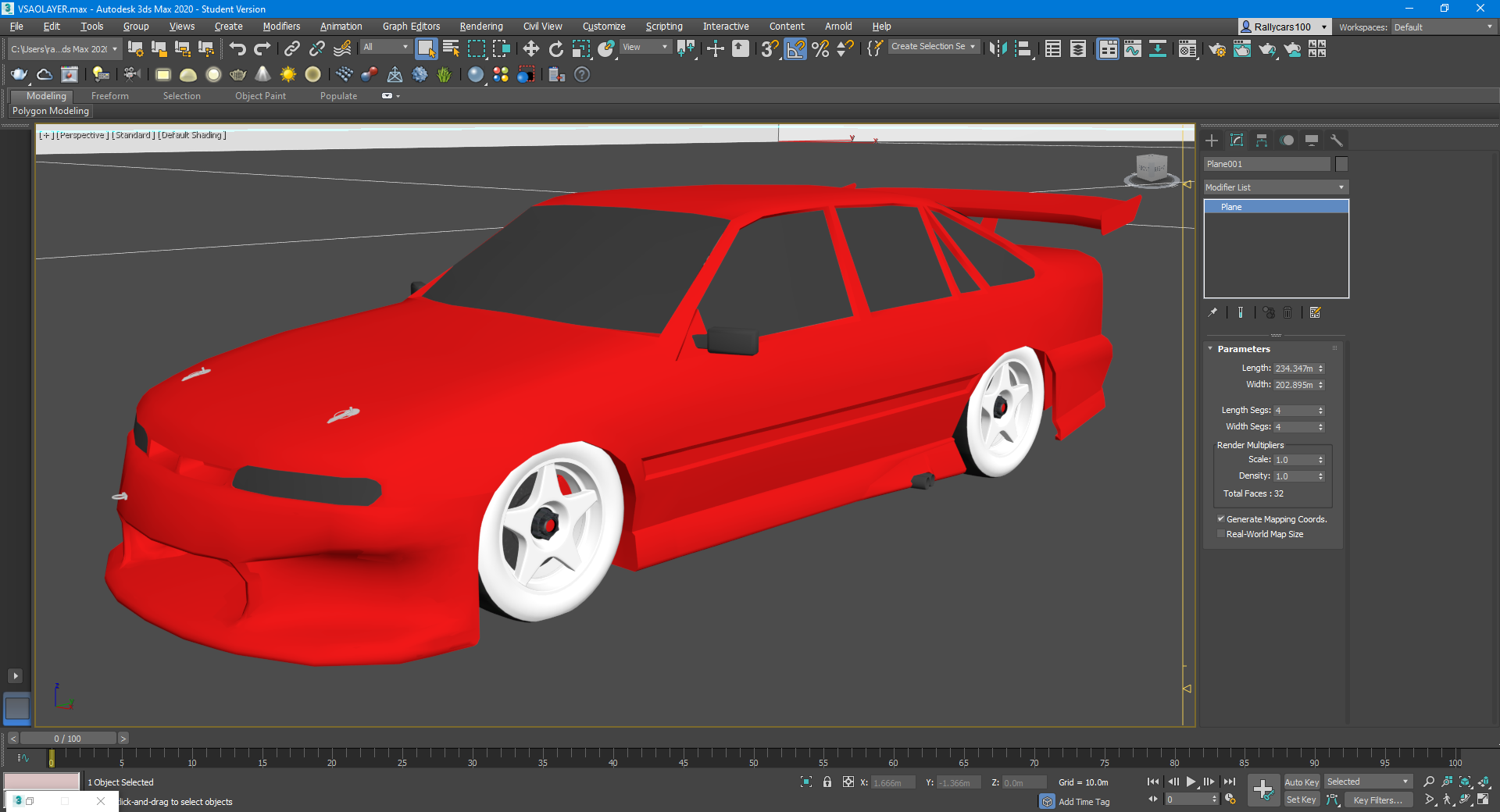Open the Scripting menu

(x=663, y=27)
